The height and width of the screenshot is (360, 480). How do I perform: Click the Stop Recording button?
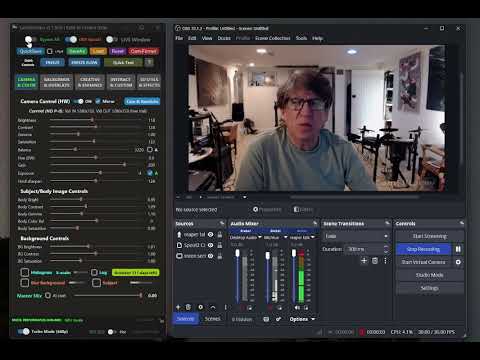pos(423,249)
